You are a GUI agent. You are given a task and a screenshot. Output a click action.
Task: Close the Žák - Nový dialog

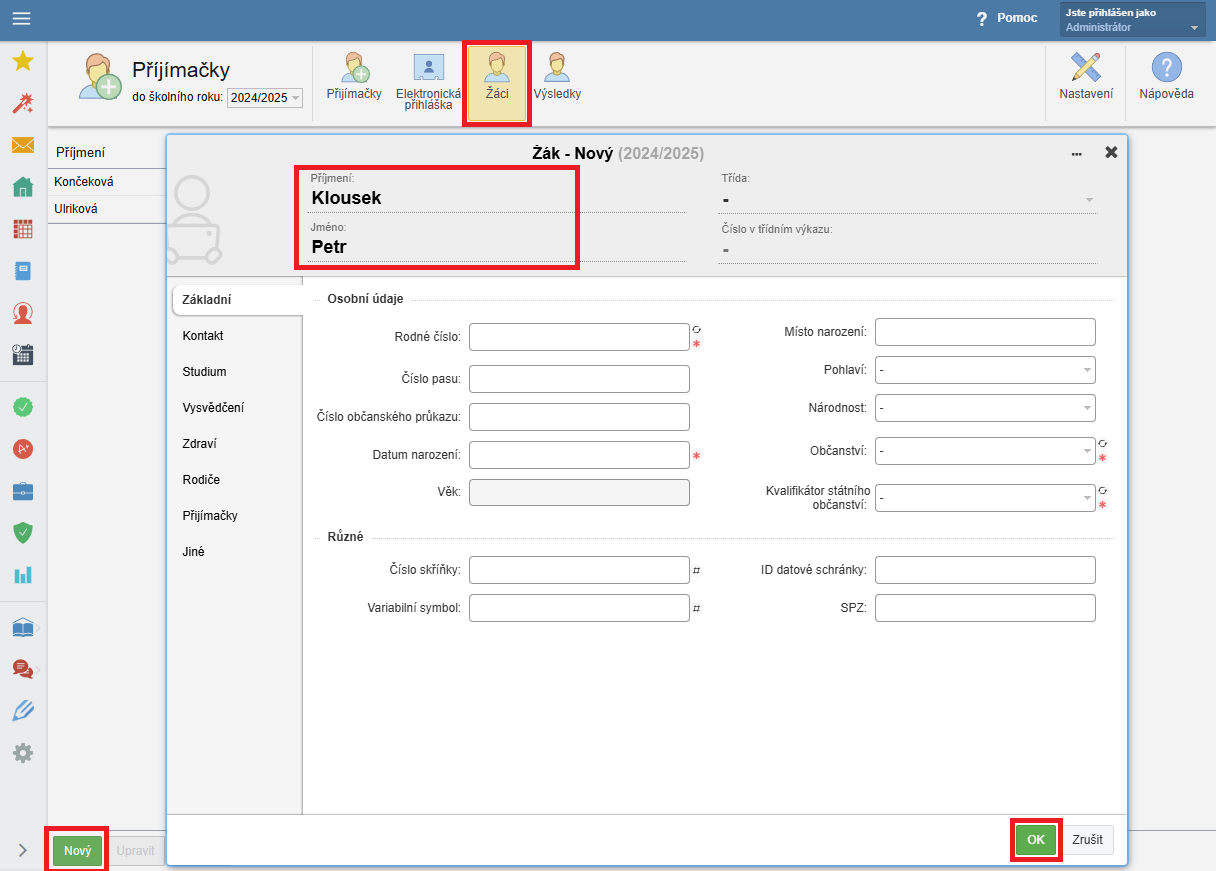pos(1111,153)
